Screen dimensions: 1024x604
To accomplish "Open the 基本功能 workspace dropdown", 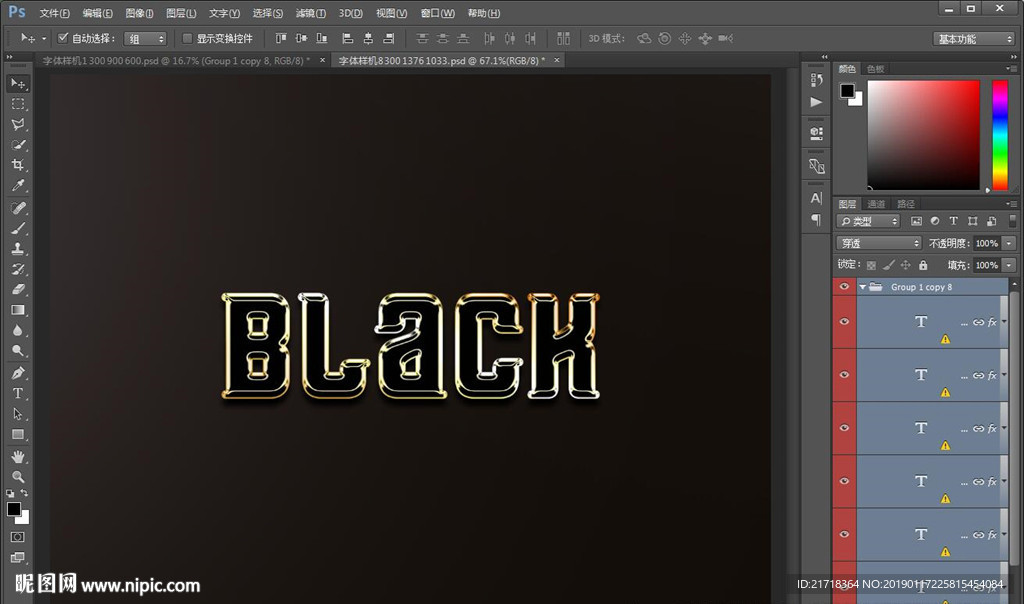I will [x=975, y=39].
